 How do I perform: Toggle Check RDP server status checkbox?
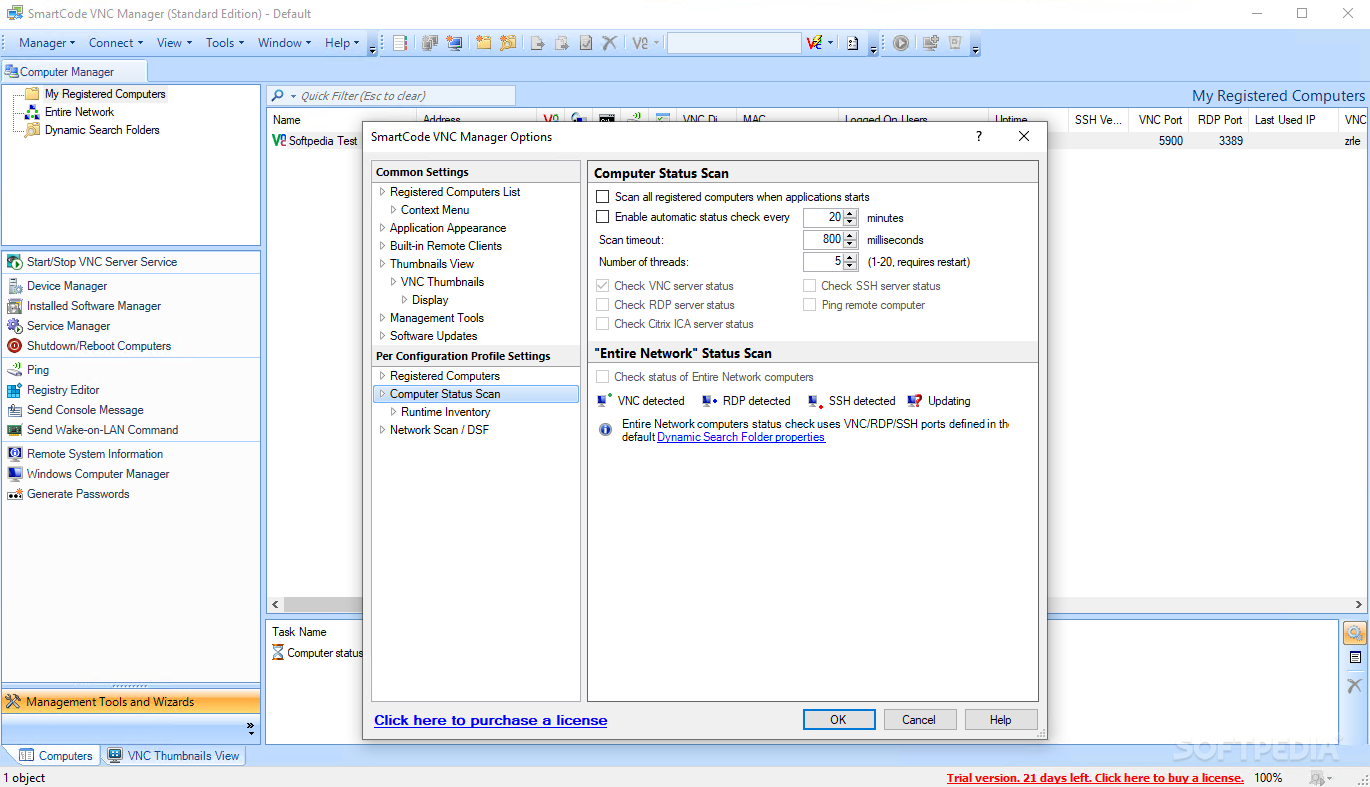[x=602, y=305]
